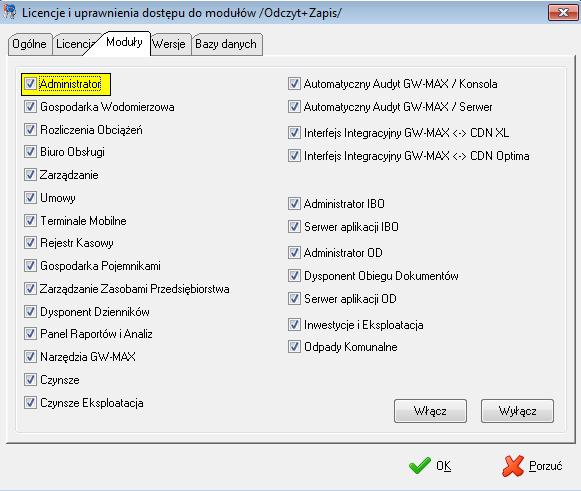Toggle the Zarządzanie checkbox
Screen dimensions: 581x491
[30, 175]
